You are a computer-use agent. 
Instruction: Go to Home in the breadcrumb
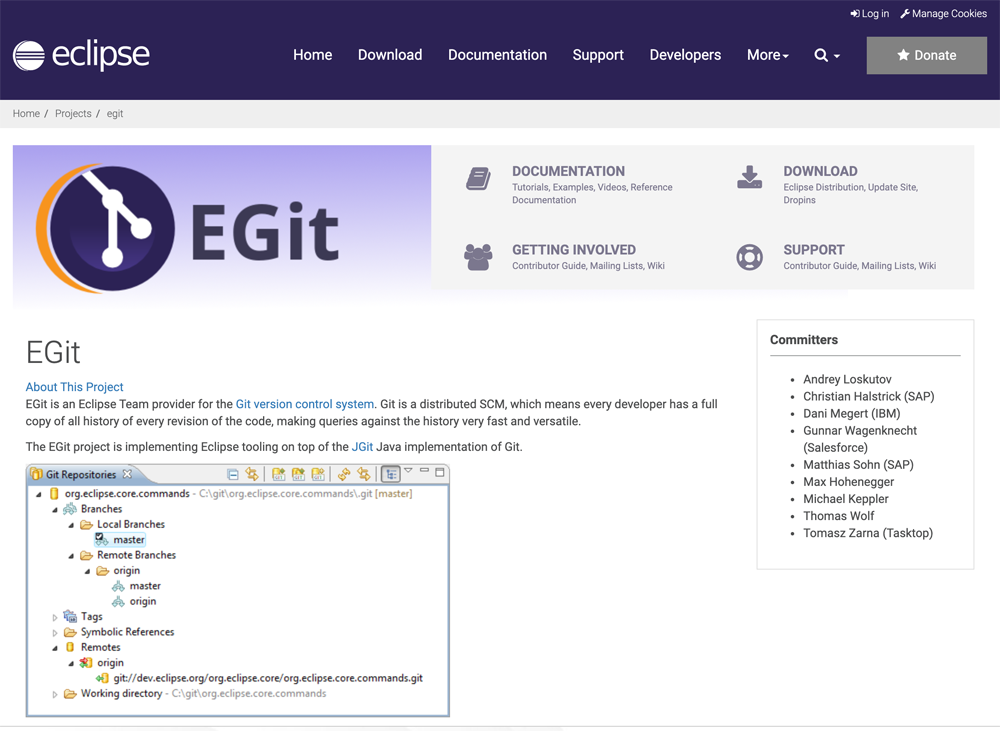point(26,114)
